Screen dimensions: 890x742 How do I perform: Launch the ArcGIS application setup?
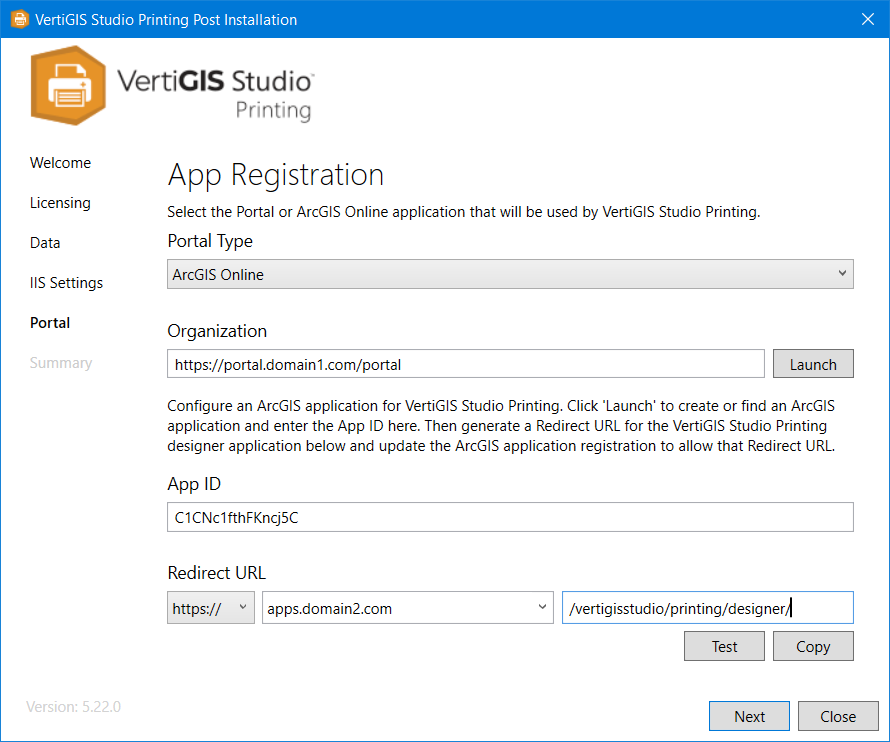(812, 363)
